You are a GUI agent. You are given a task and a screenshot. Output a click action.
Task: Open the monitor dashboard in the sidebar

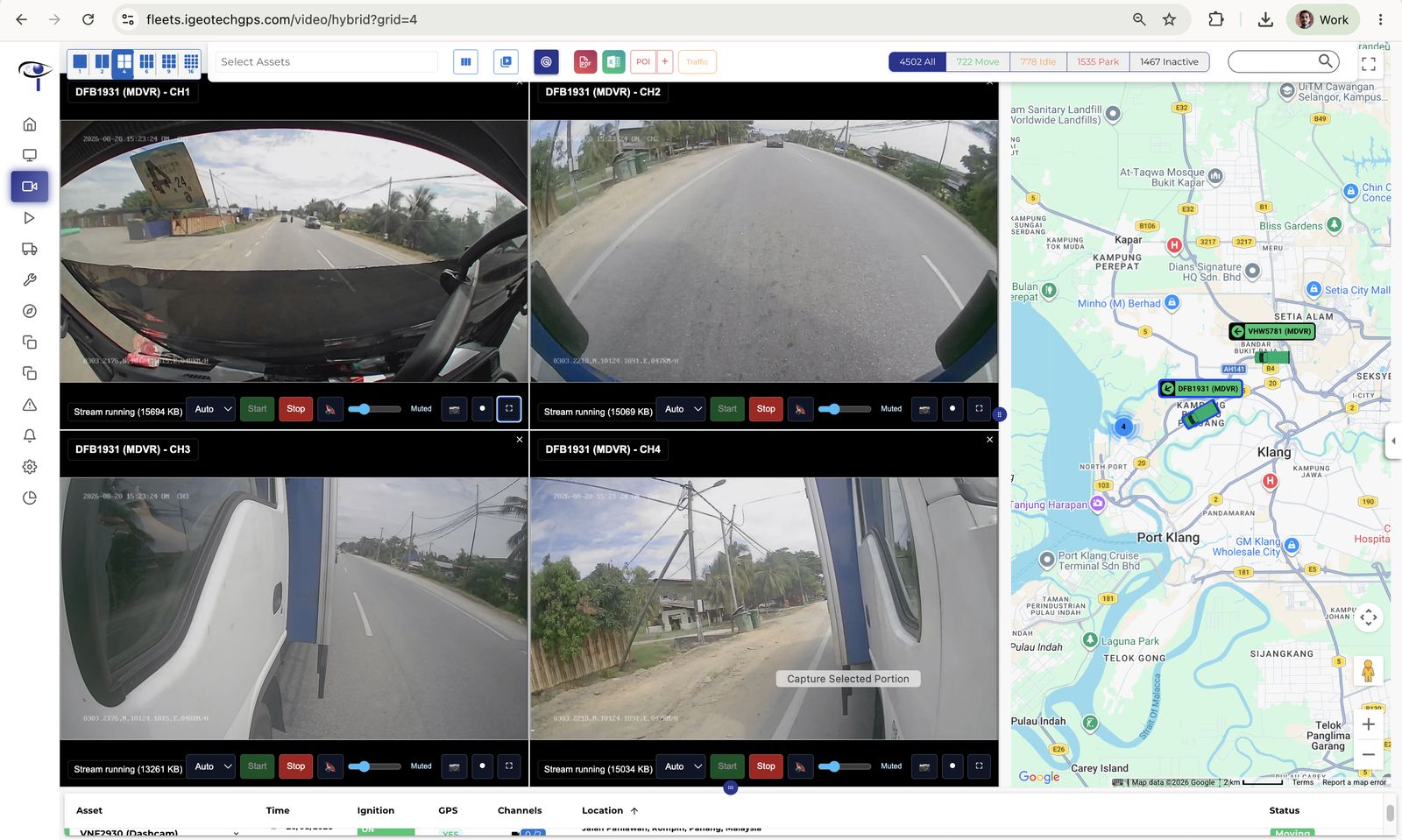[x=30, y=155]
